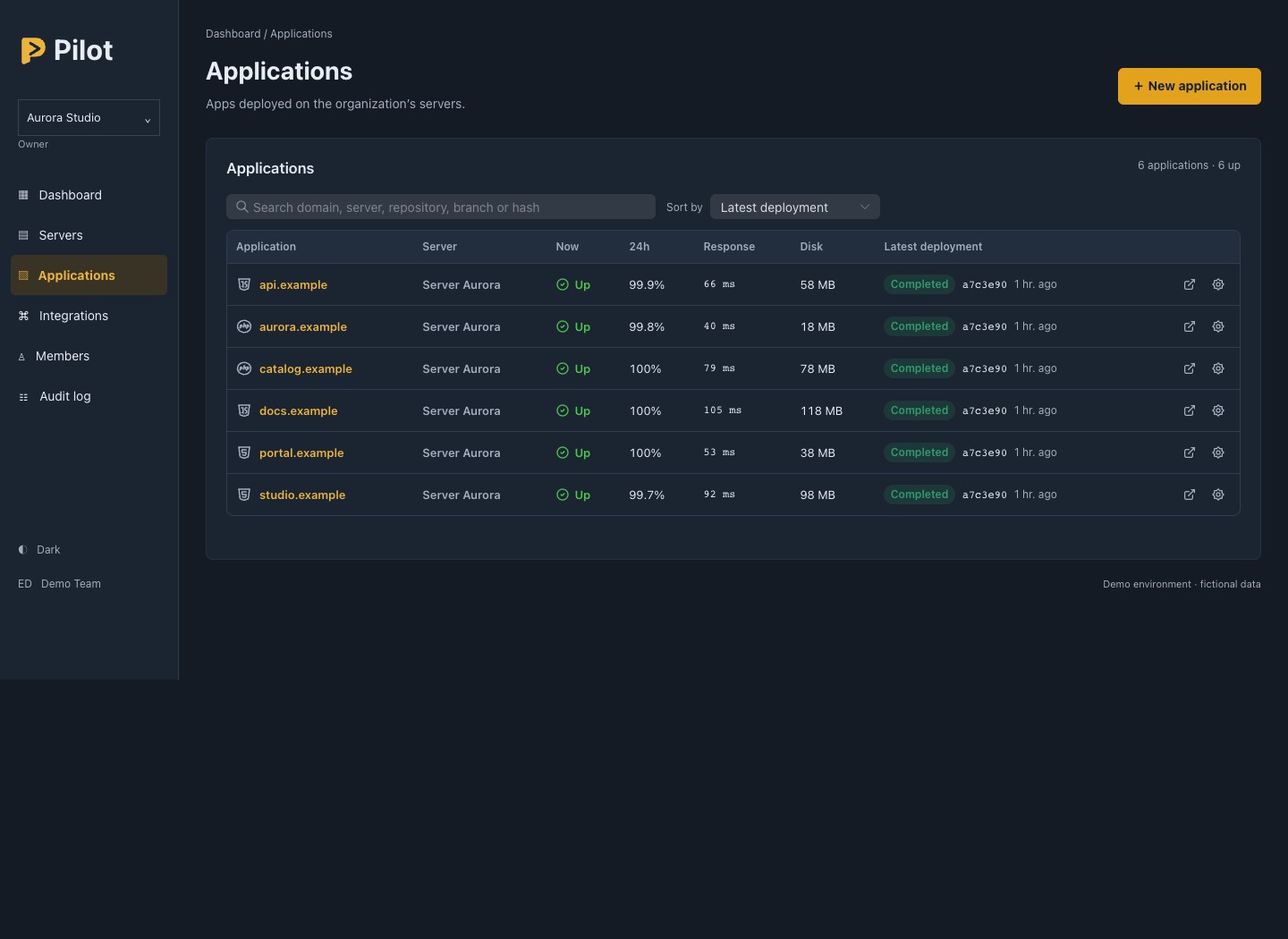Open settings gear for portal.example
Screen dimensions: 1288x939
pyautogui.click(x=1218, y=453)
